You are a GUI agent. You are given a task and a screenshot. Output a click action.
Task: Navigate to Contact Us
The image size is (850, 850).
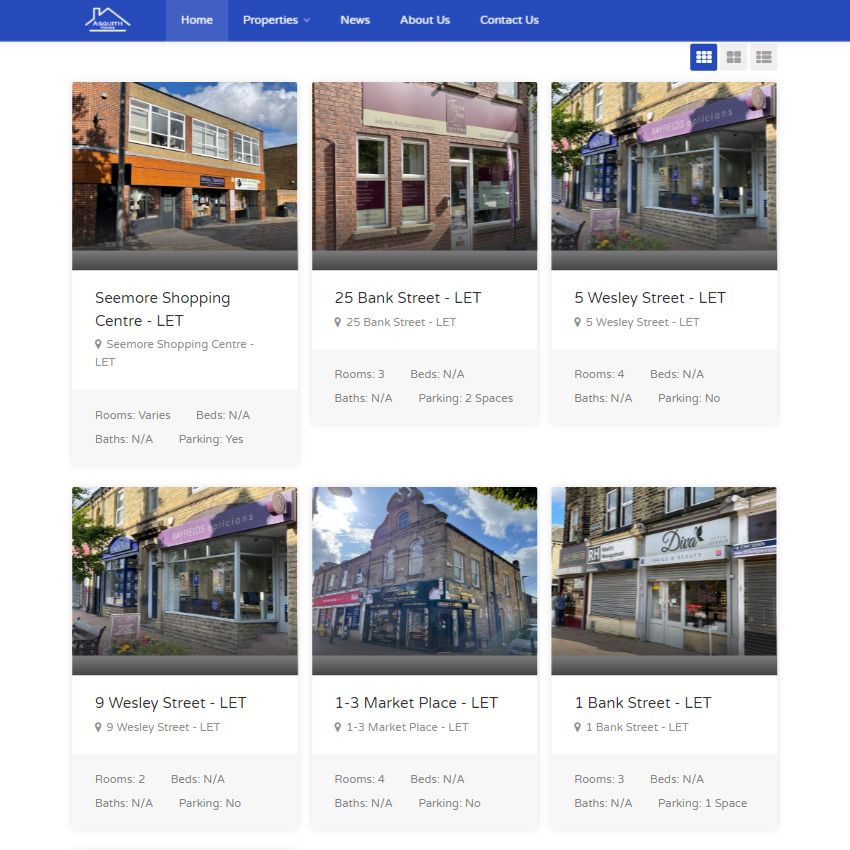pos(509,20)
